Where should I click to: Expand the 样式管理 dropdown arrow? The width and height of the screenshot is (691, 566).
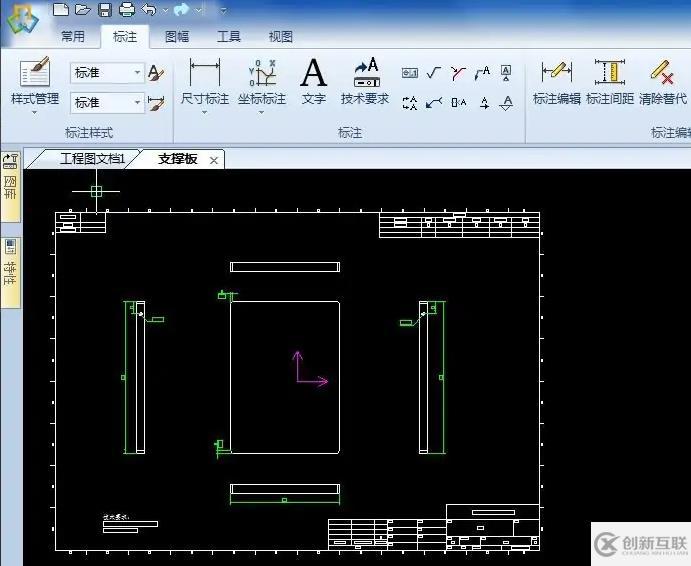[35, 113]
